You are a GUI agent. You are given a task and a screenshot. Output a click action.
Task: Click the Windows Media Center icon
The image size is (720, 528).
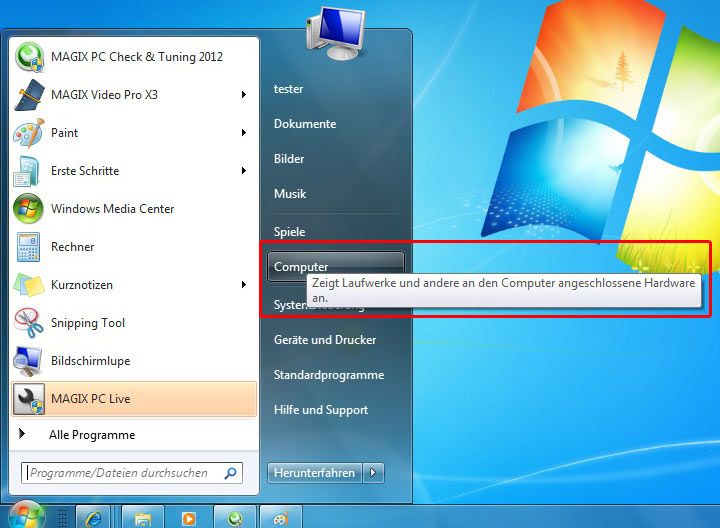point(28,209)
